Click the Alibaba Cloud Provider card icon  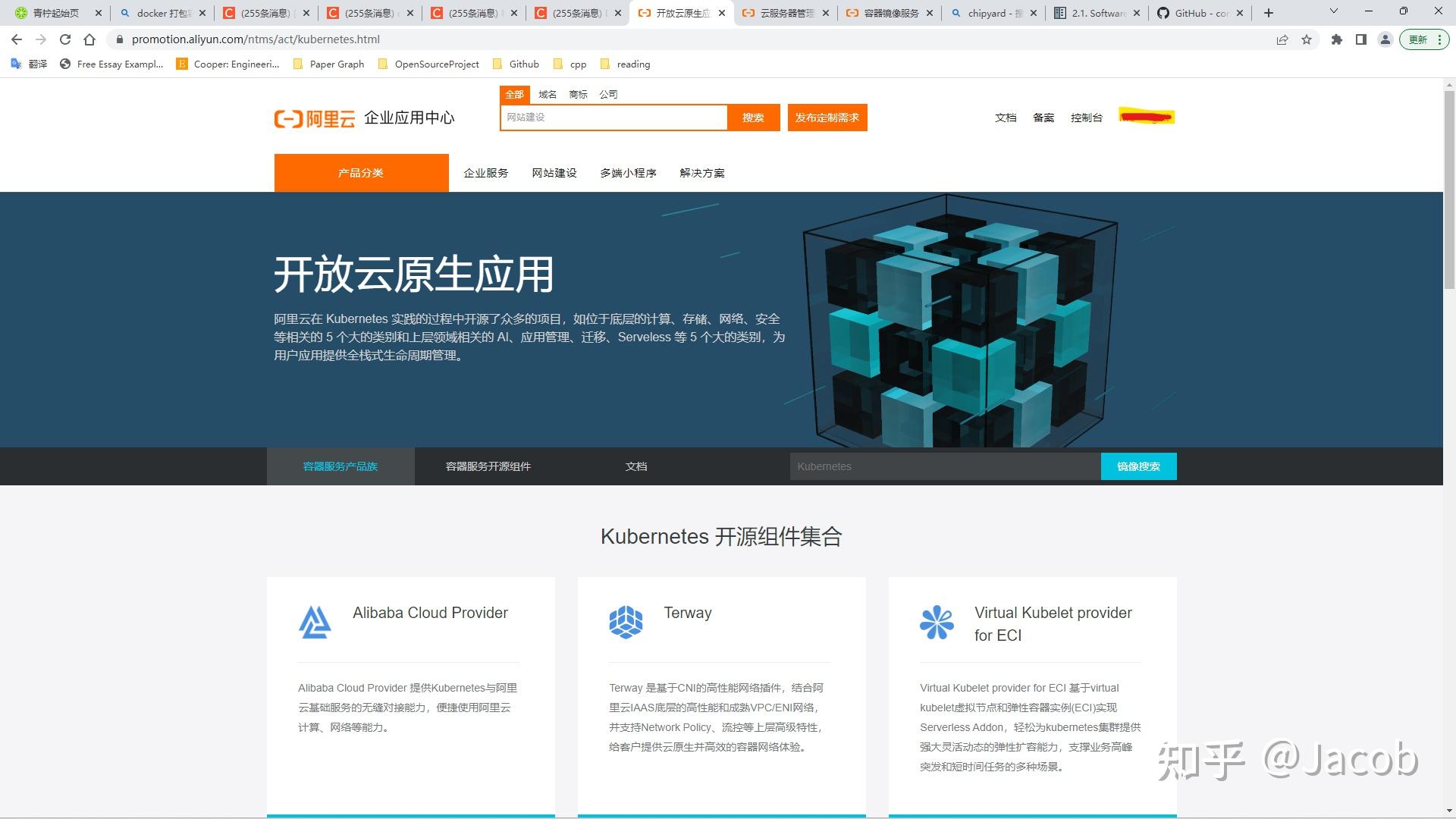coord(315,622)
